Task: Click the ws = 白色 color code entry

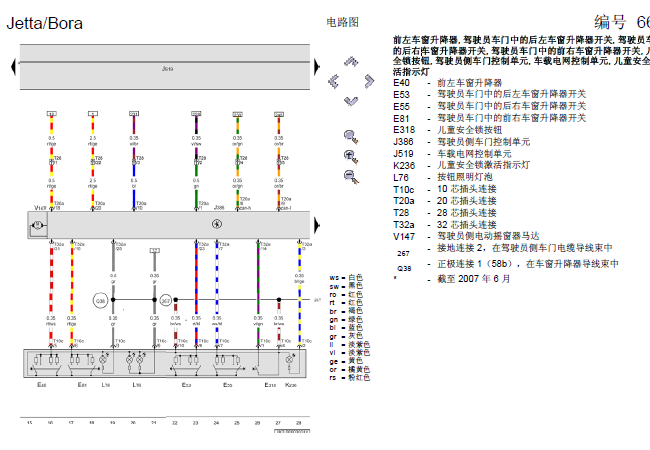Action: 346,278
